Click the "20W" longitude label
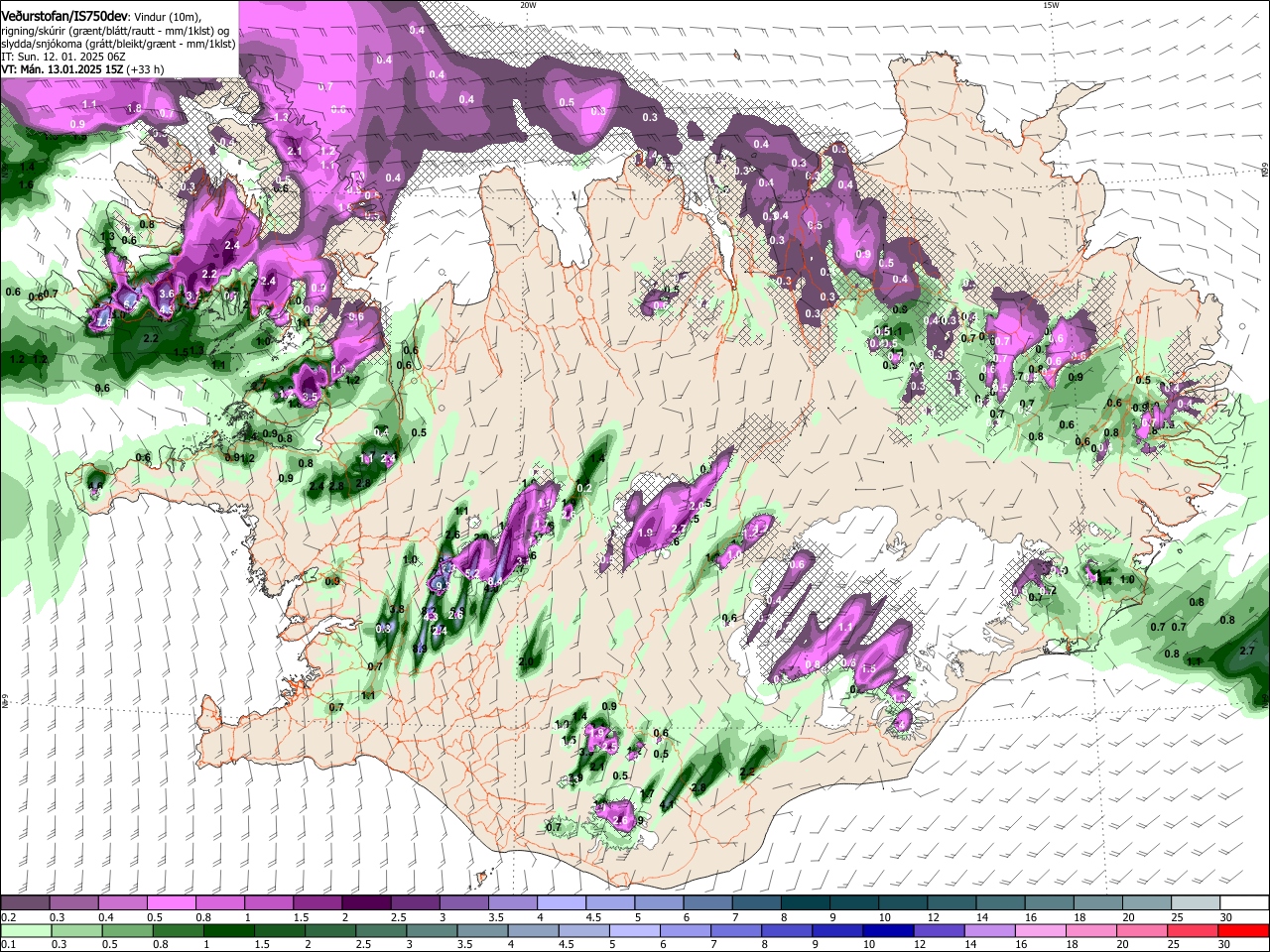 coord(528,5)
